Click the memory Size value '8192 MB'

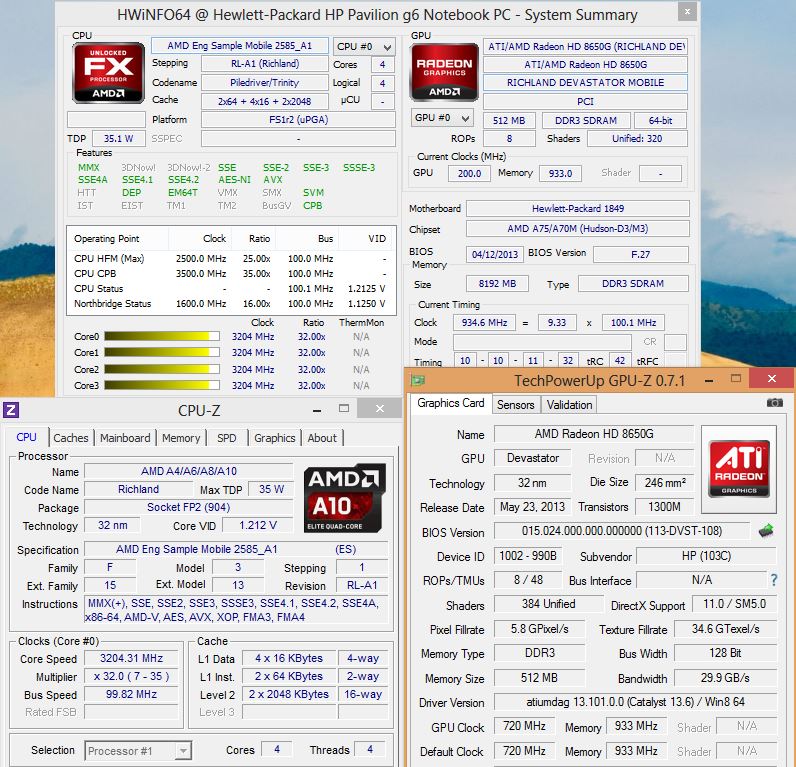[497, 284]
